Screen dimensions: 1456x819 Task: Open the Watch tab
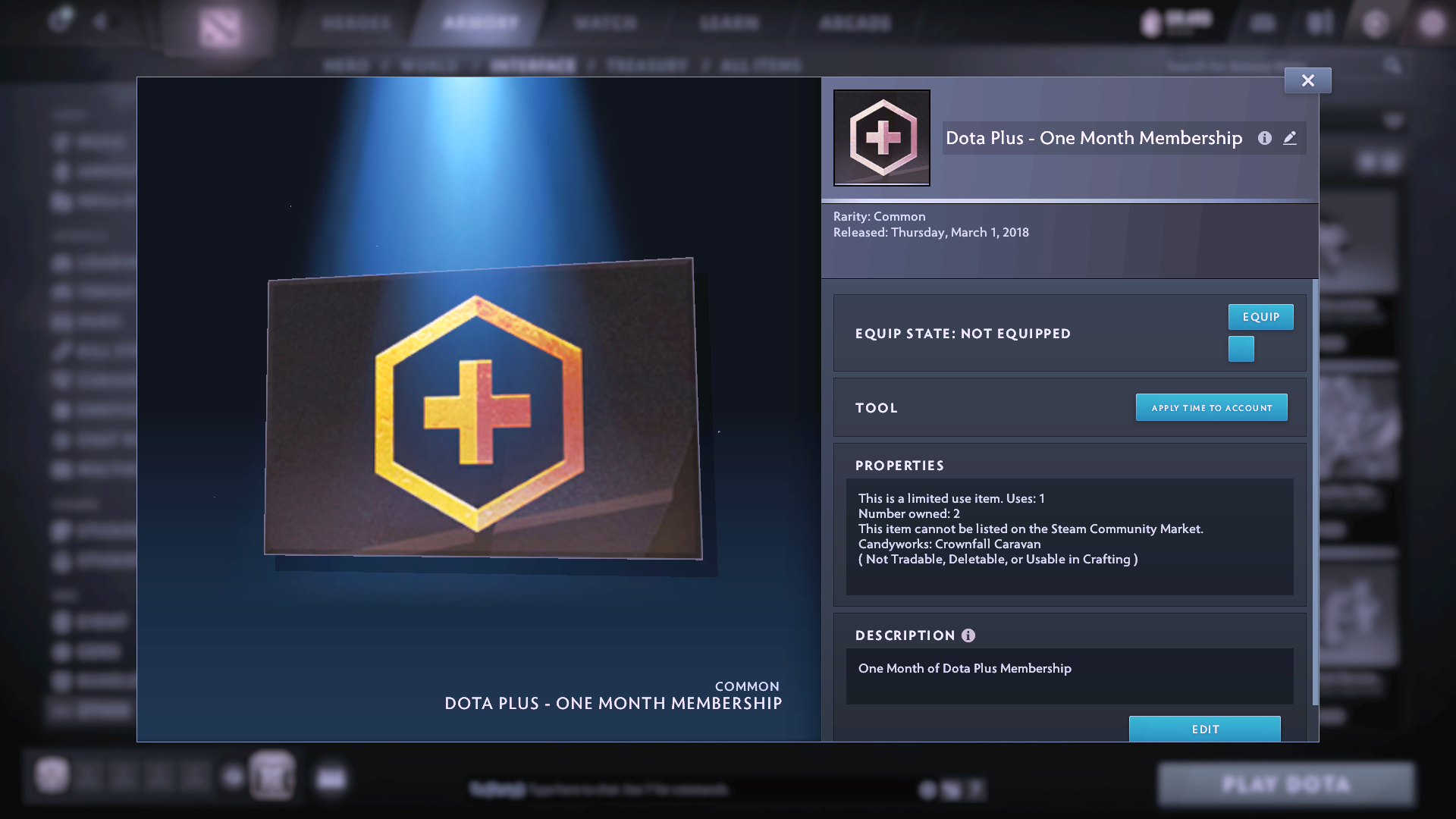(x=605, y=23)
